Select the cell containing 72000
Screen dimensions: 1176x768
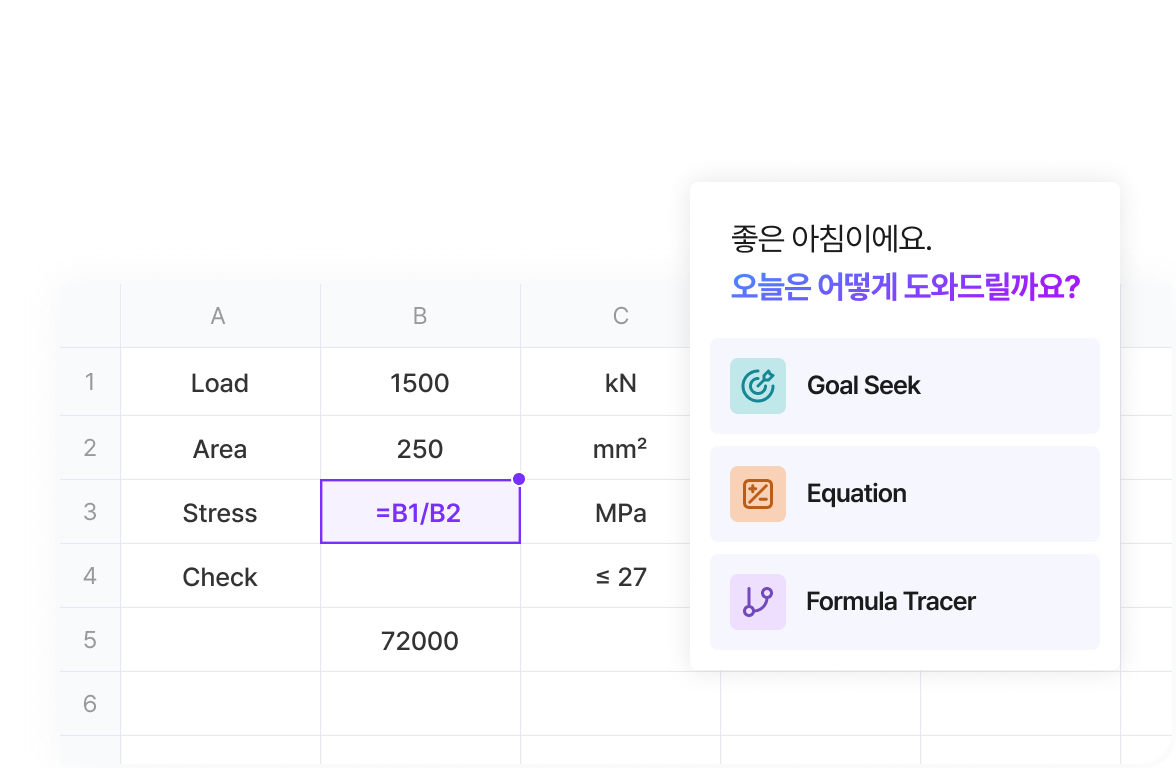(420, 641)
